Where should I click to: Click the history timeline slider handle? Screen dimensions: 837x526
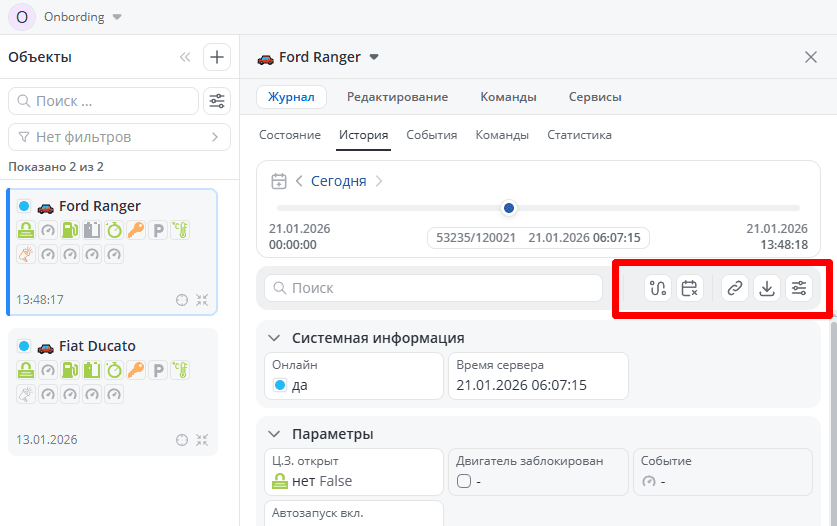click(x=509, y=208)
